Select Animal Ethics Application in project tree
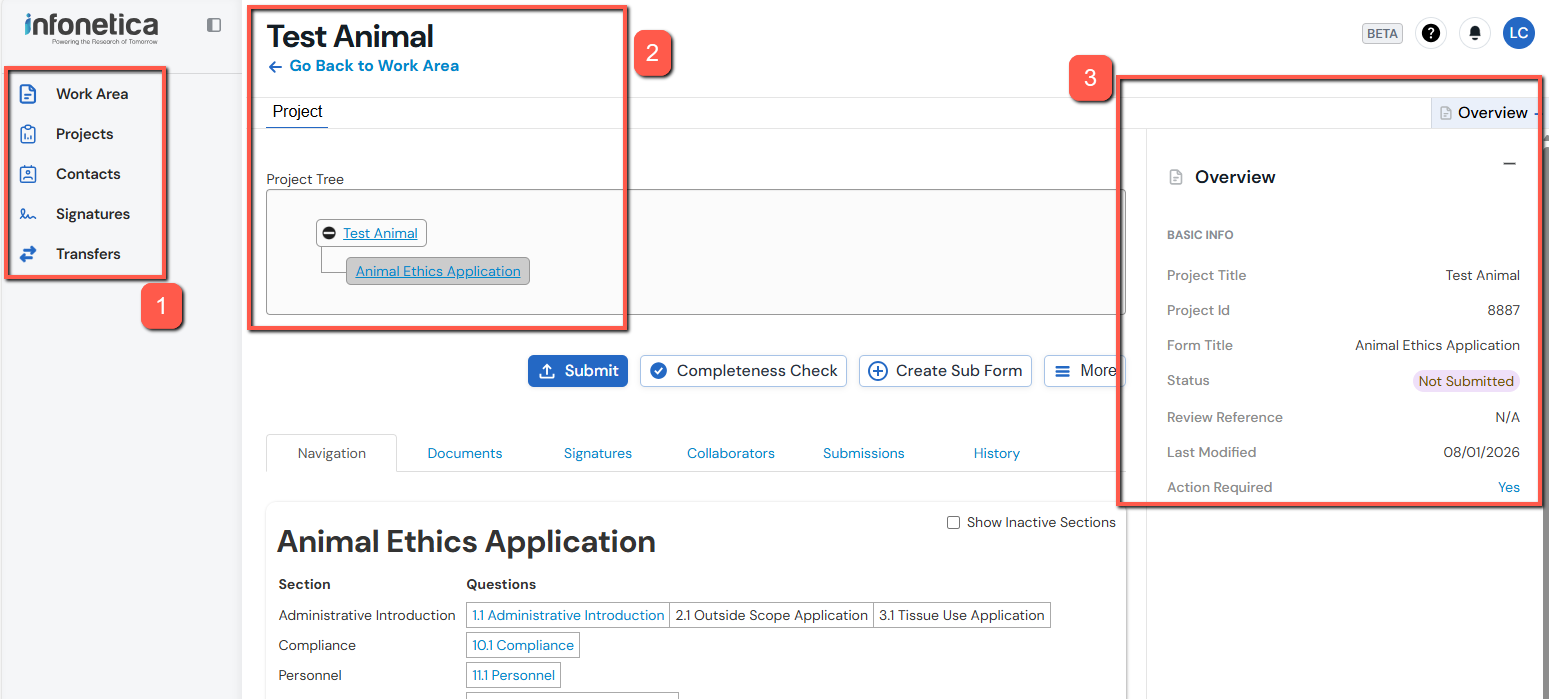Viewport: 1549px width, 699px height. (438, 271)
